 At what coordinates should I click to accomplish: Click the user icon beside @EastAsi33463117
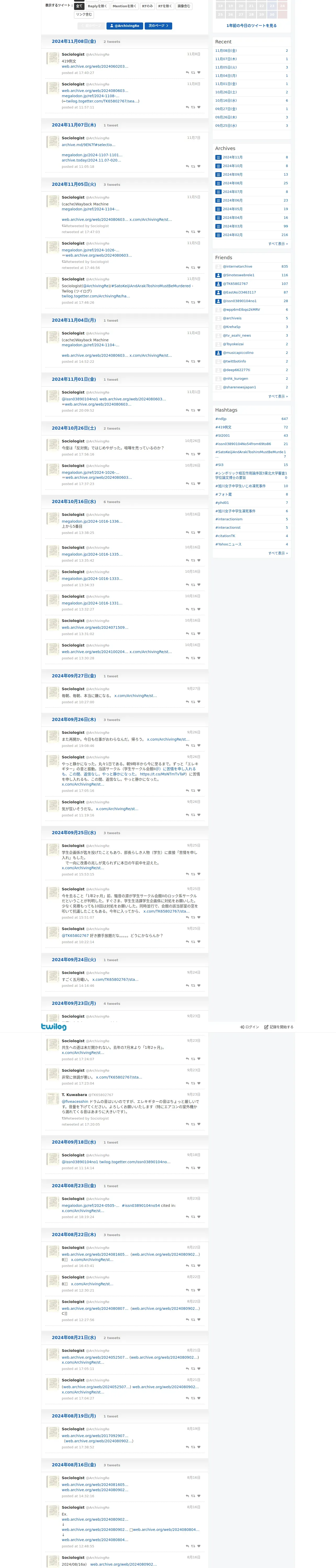point(218,293)
